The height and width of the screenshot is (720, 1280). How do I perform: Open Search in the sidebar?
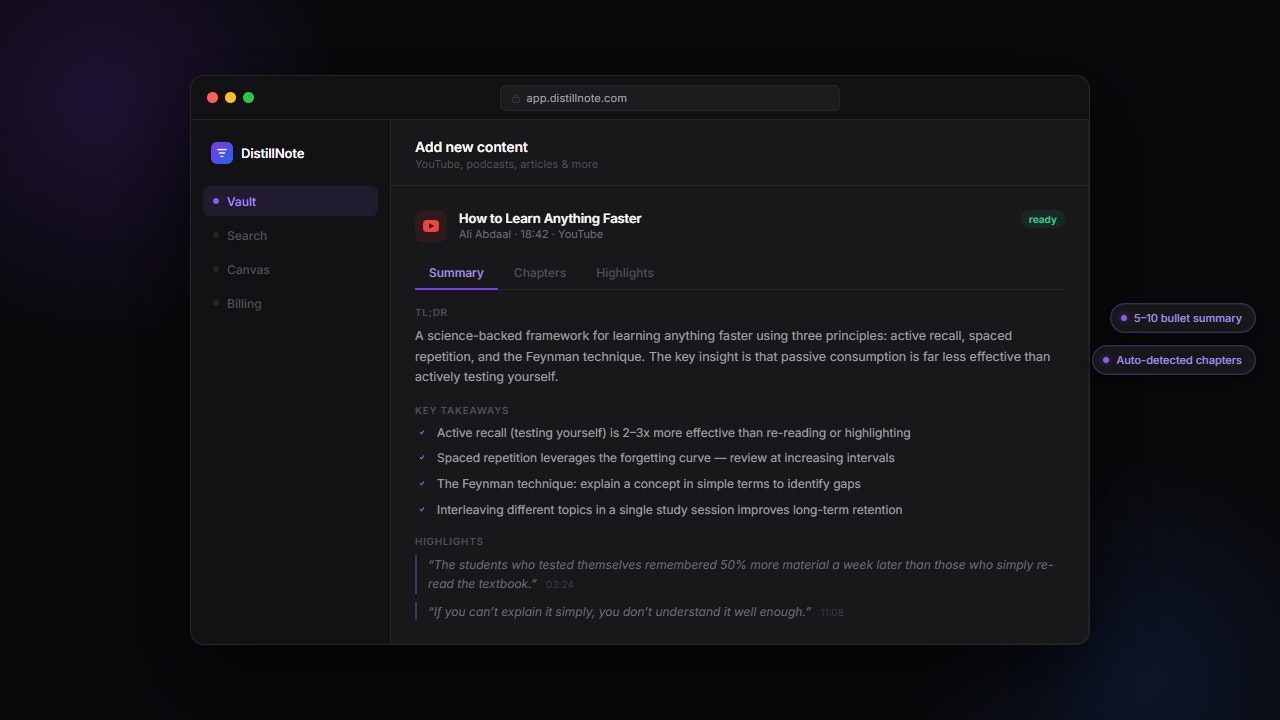pyautogui.click(x=290, y=235)
